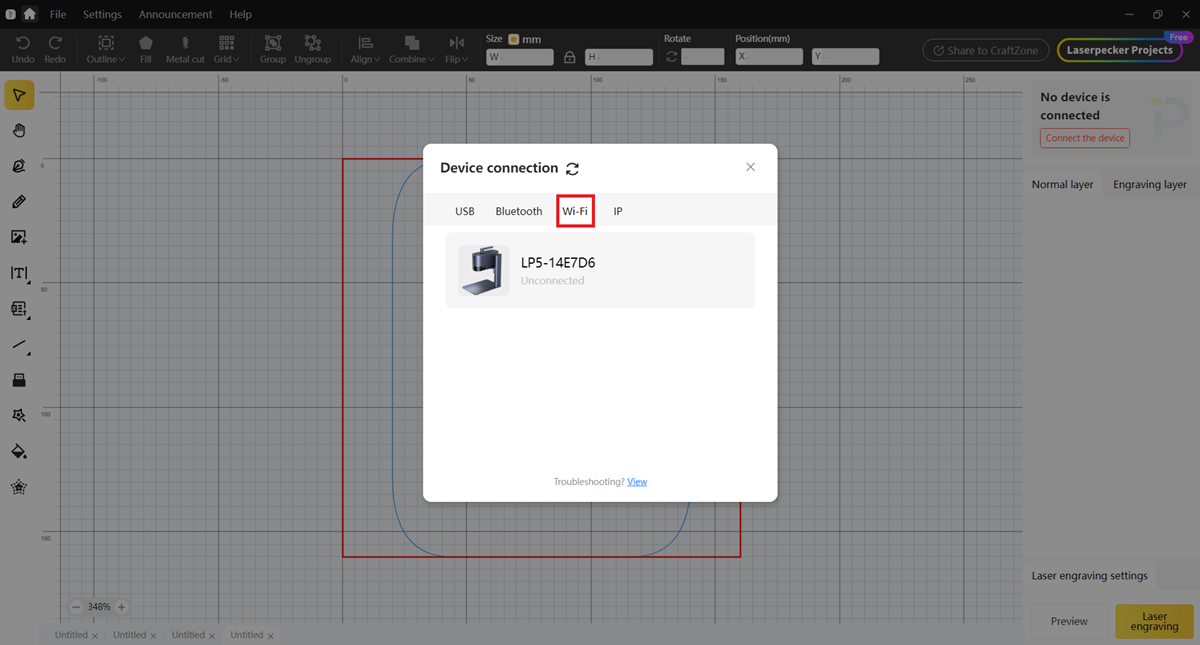Ungroup the selected objects
Image resolution: width=1200 pixels, height=645 pixels.
click(313, 49)
